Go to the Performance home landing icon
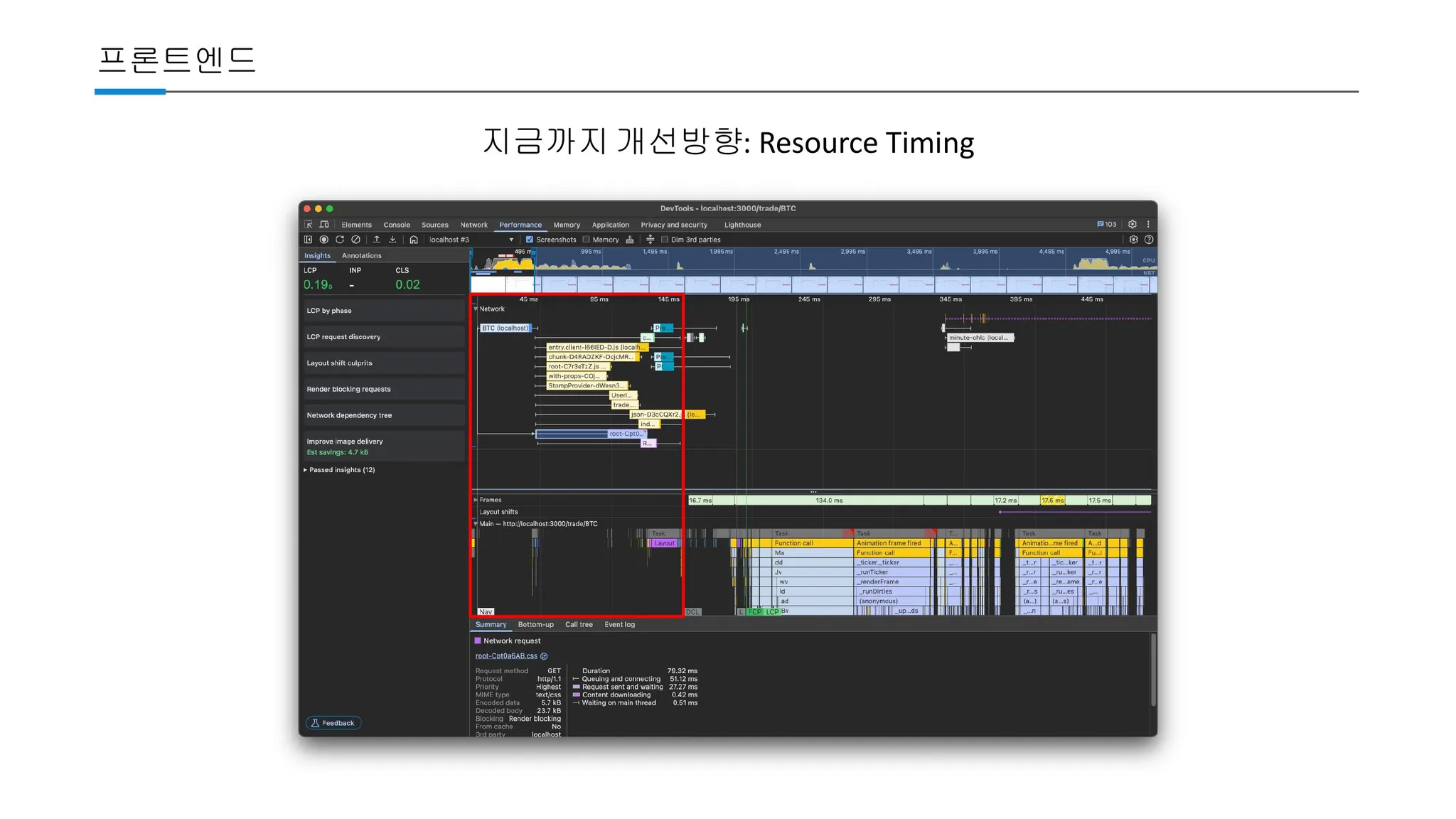1456x819 pixels. click(414, 240)
